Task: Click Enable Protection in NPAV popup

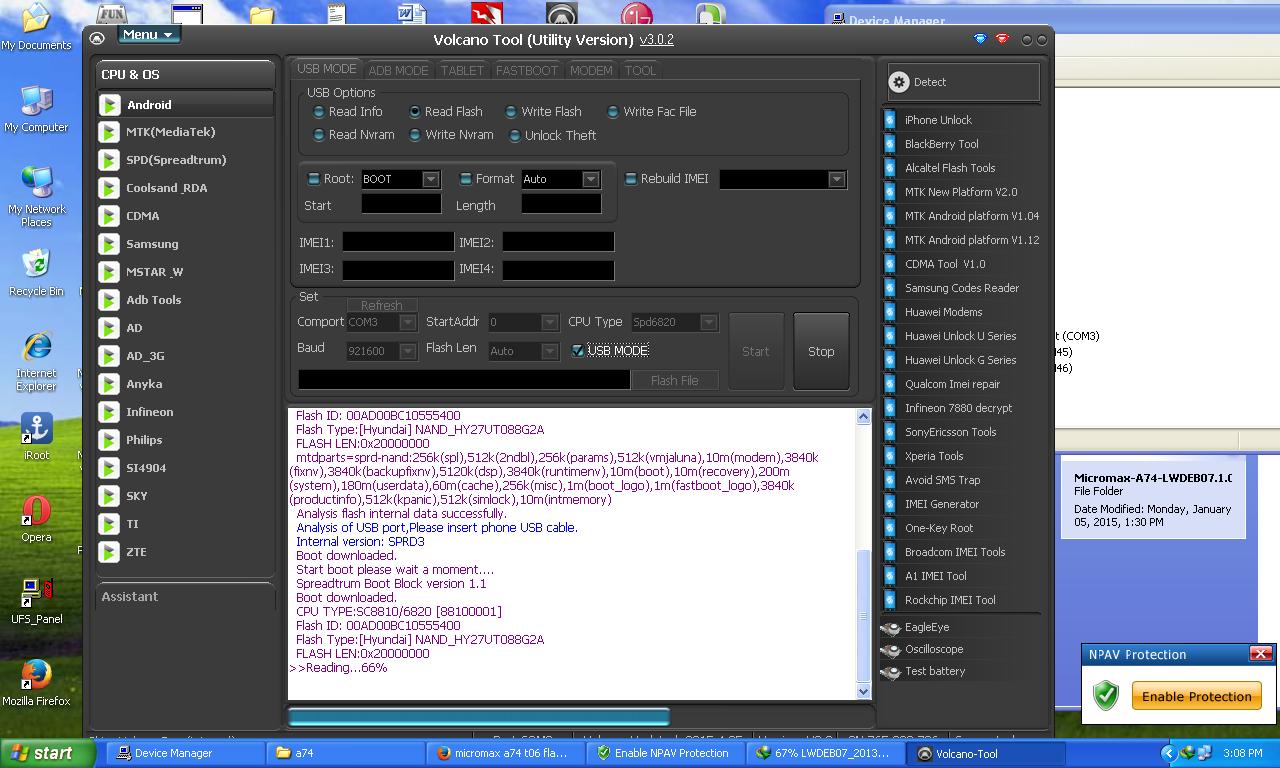Action: 1197,696
